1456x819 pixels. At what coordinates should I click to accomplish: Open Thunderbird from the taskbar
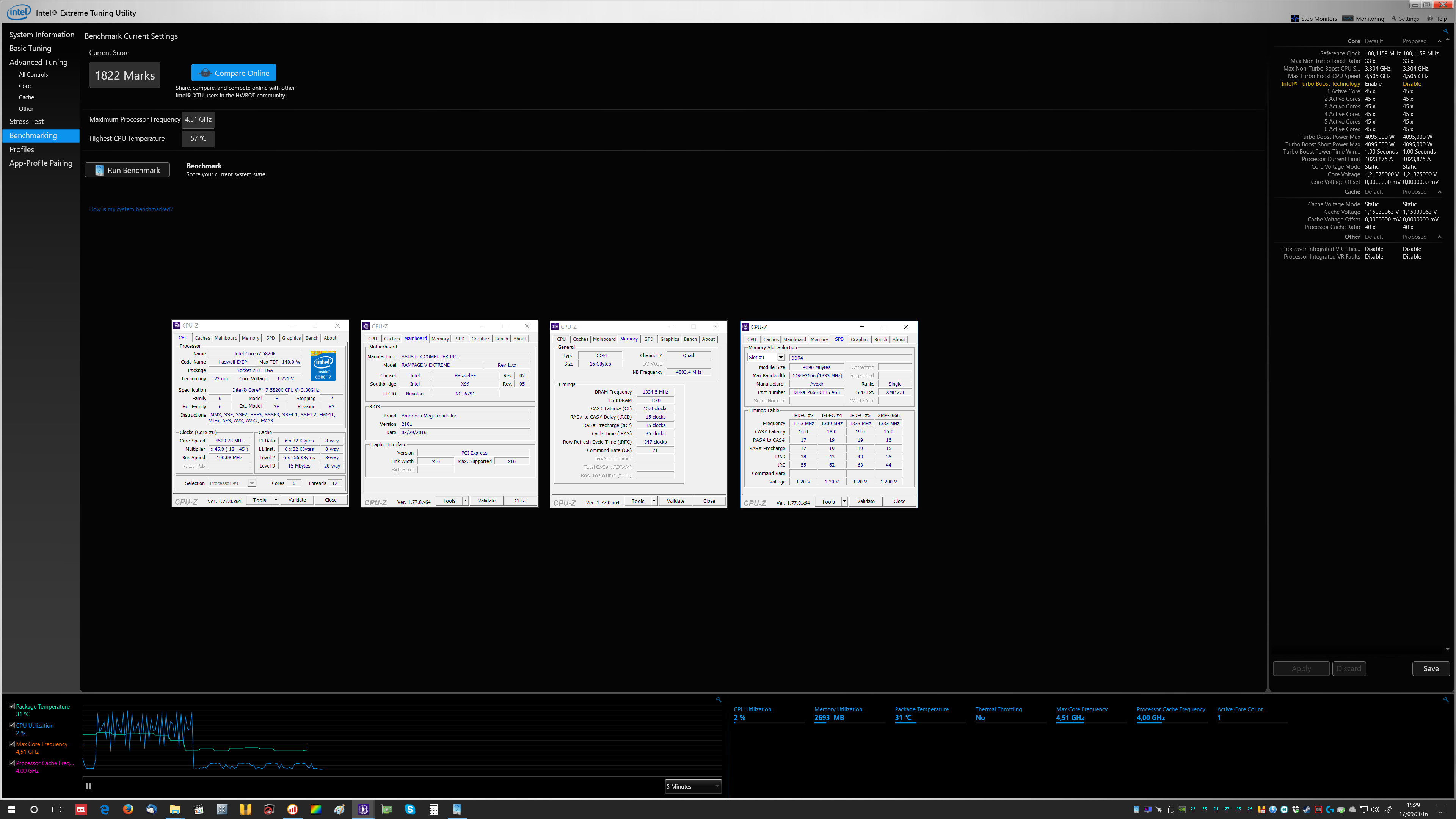152,810
